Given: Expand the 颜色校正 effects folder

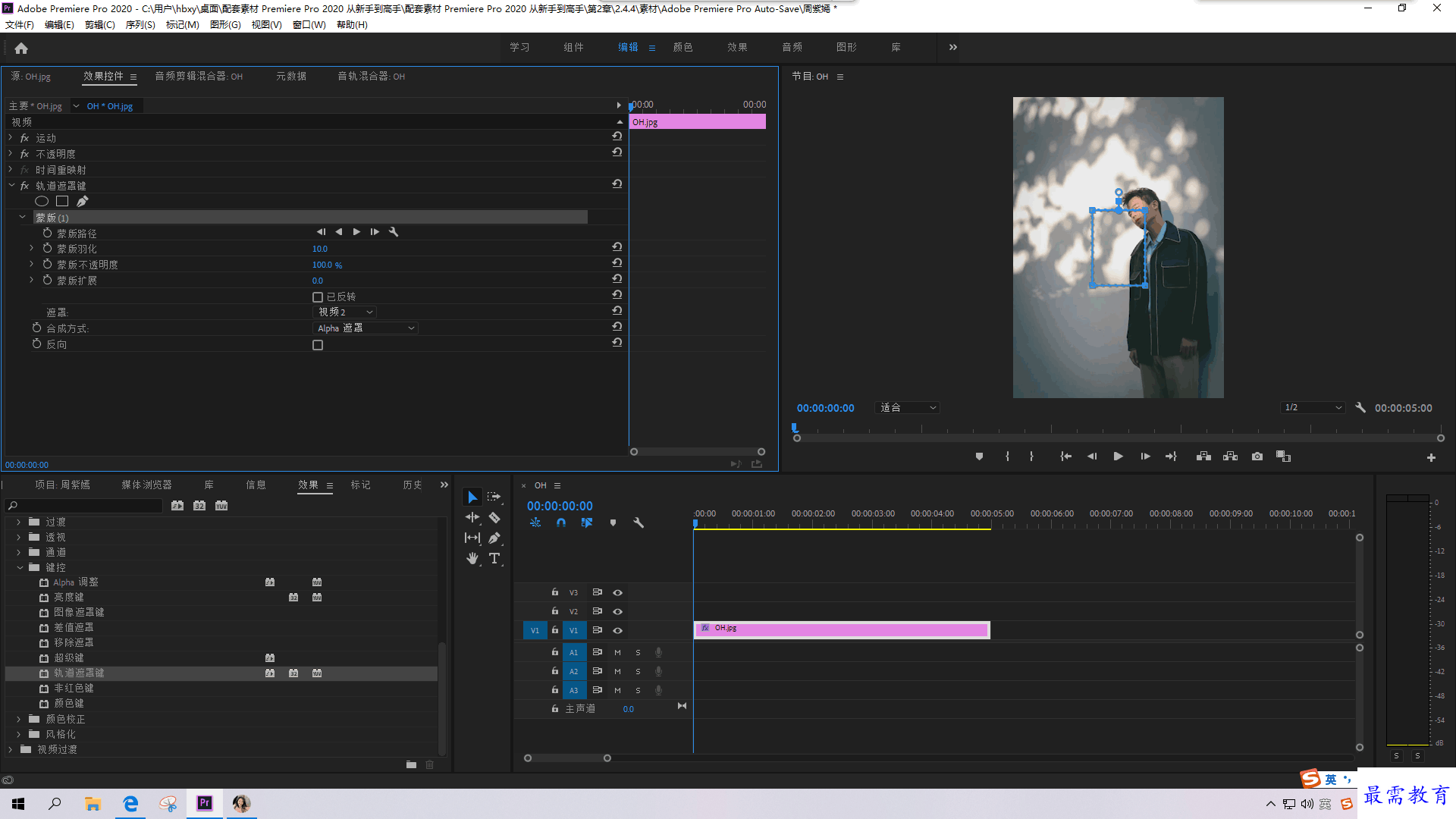Looking at the screenshot, I should pyautogui.click(x=19, y=719).
